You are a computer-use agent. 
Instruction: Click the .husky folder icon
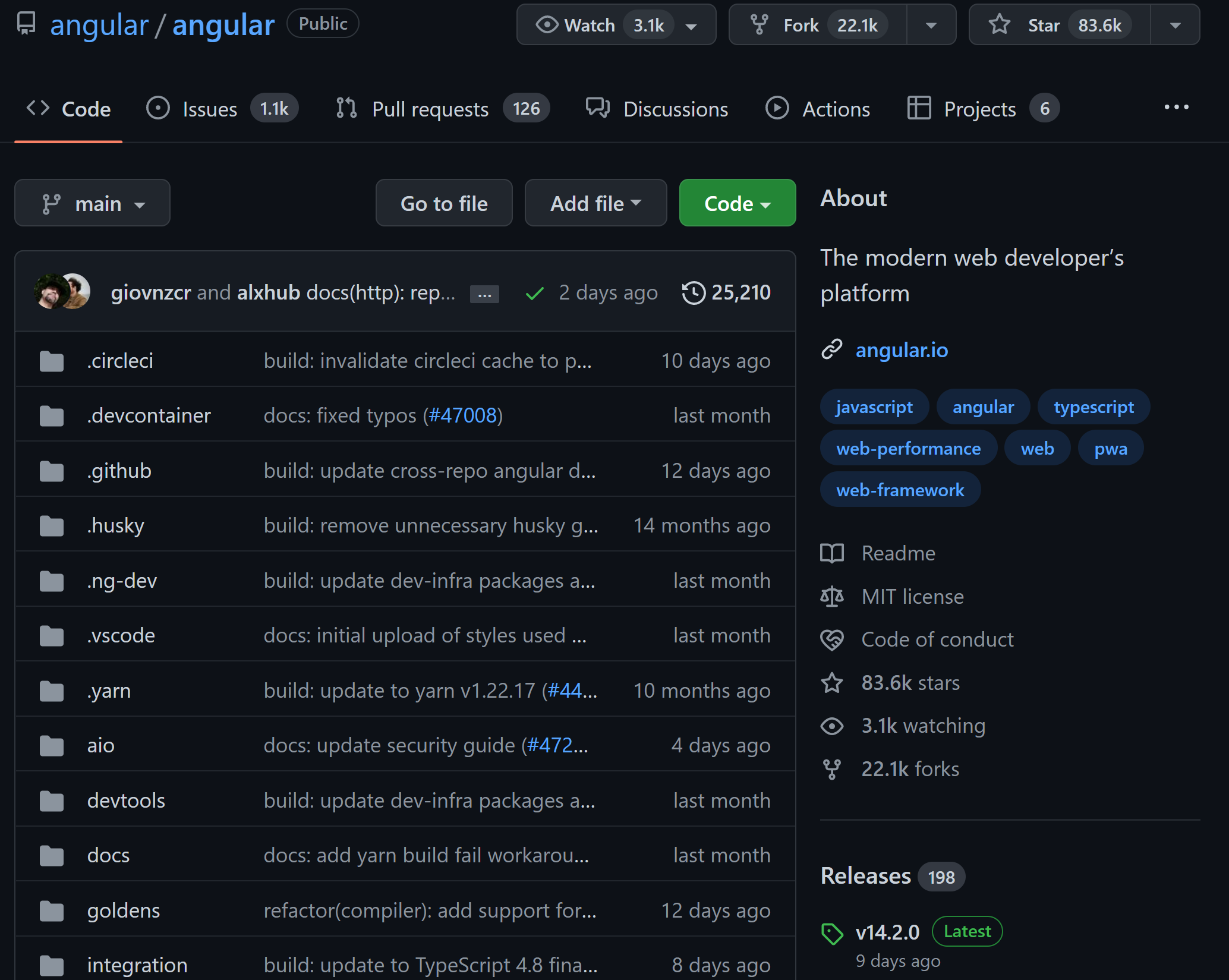pyautogui.click(x=52, y=526)
